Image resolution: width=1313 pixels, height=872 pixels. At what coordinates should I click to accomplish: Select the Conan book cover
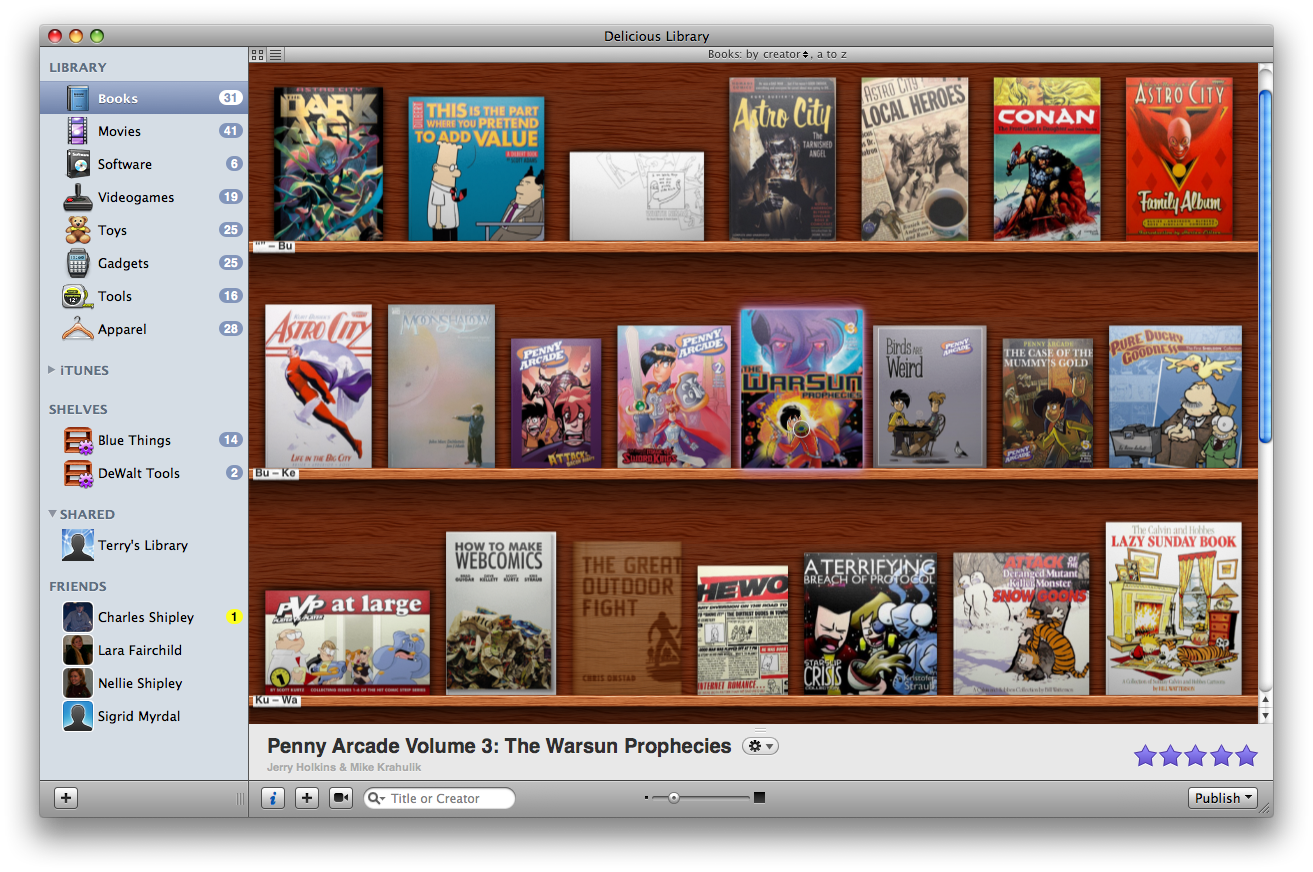[1047, 160]
